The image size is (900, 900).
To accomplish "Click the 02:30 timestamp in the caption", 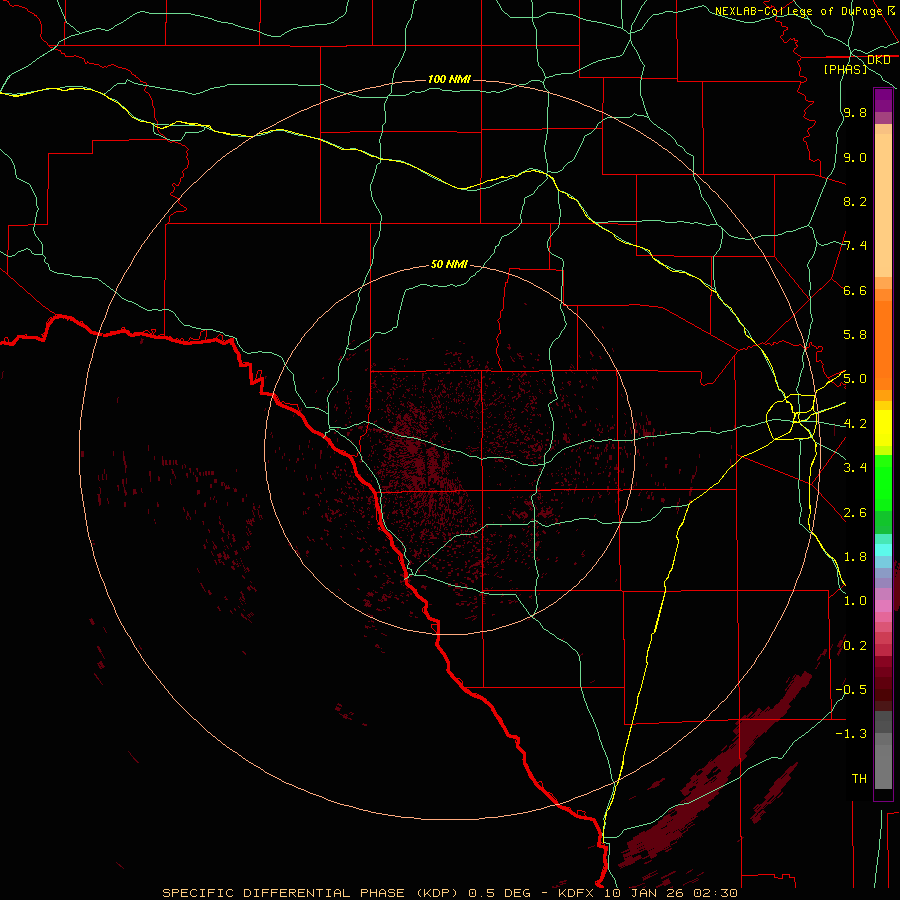I will (715, 893).
